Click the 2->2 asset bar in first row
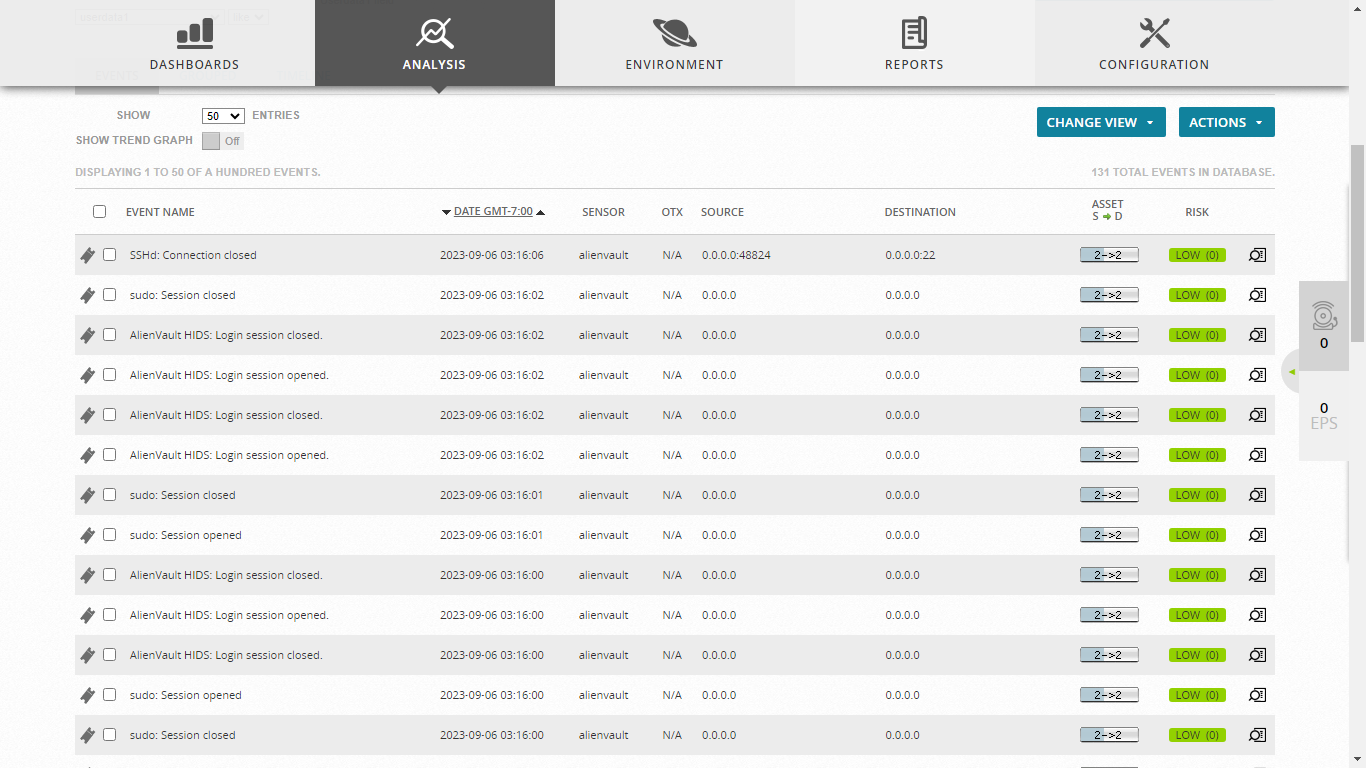Viewport: 1366px width, 768px height. point(1109,255)
